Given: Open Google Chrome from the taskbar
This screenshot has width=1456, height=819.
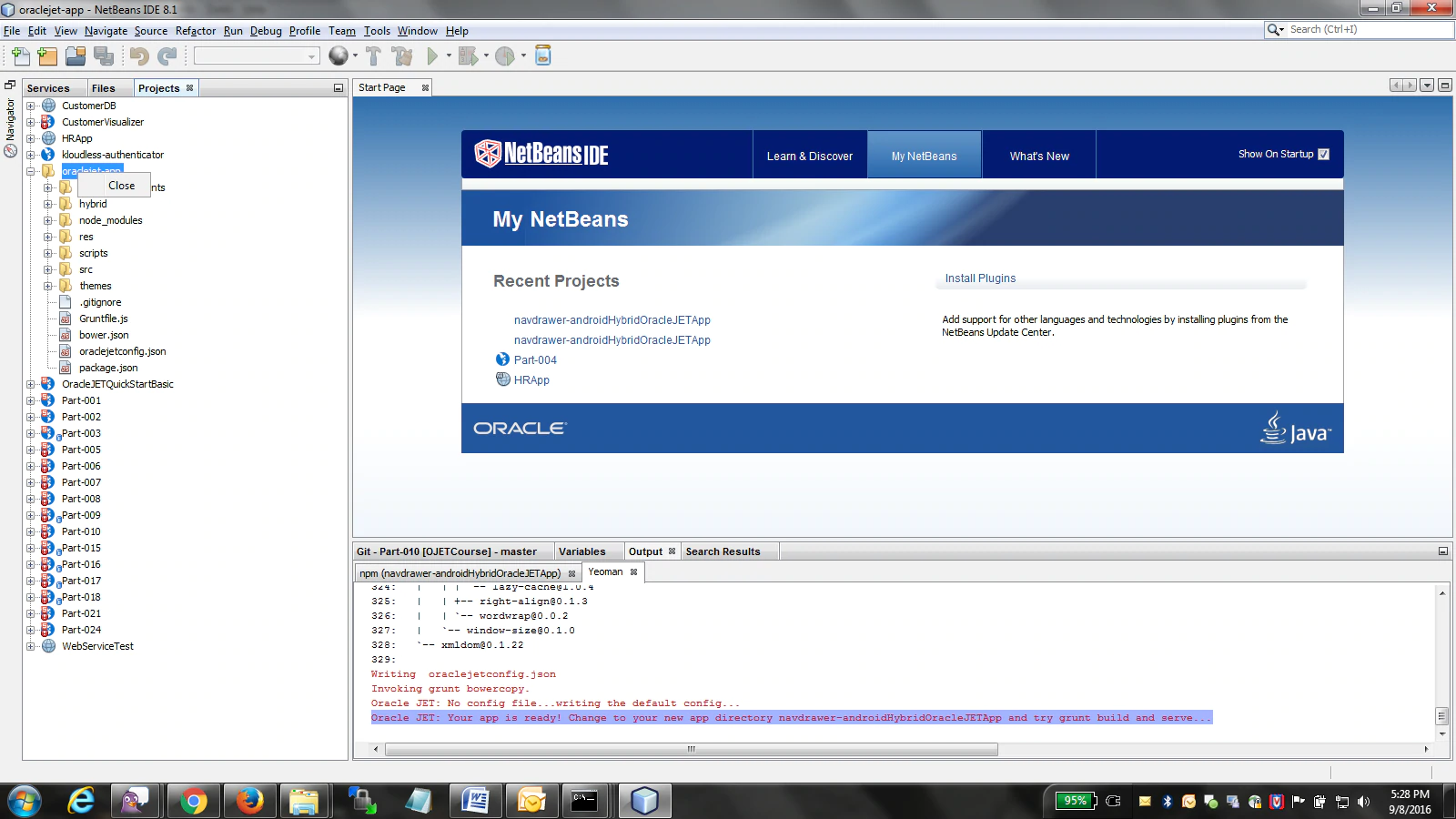Looking at the screenshot, I should pos(193,801).
